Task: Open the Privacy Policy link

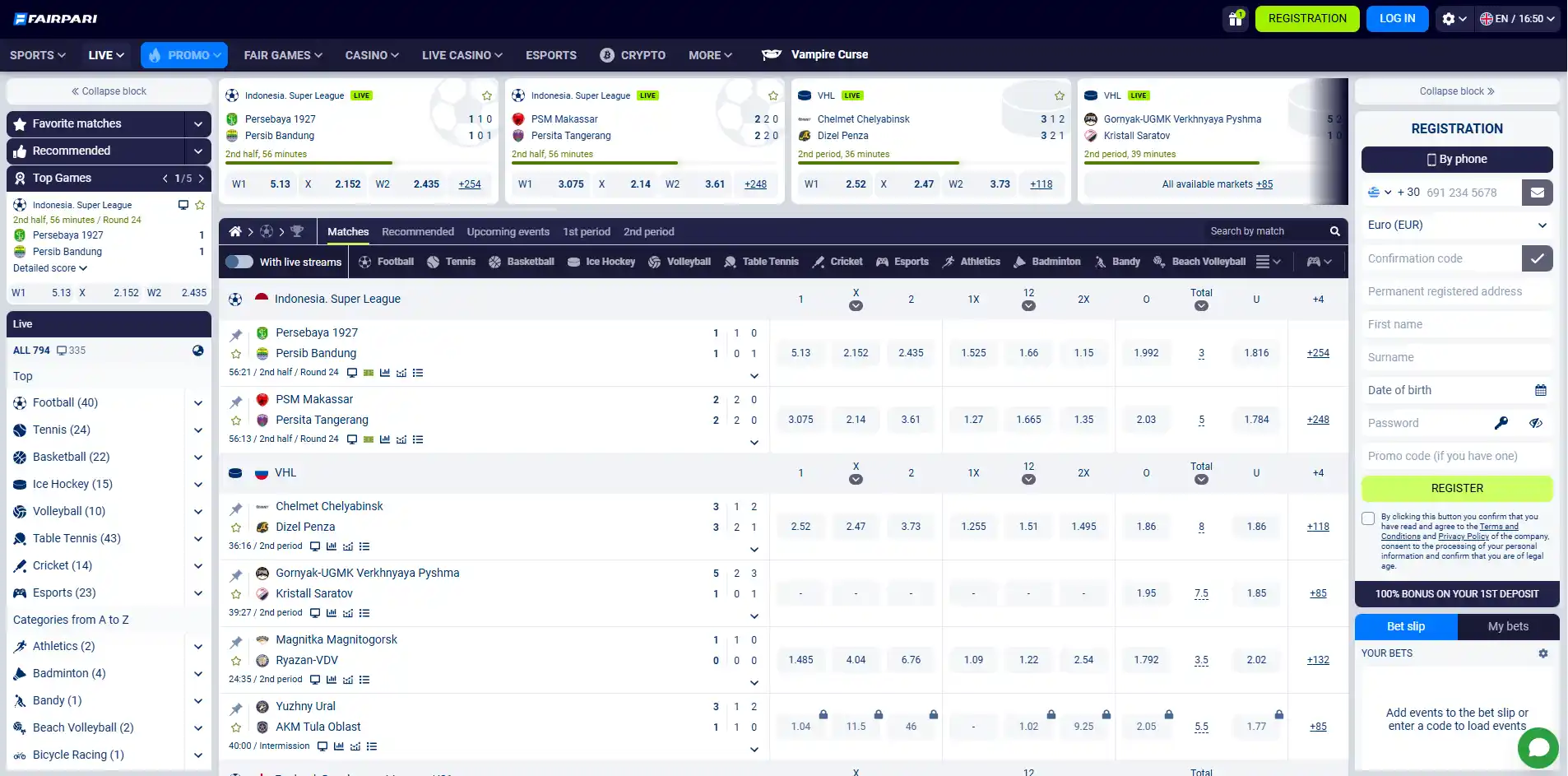Action: tap(1464, 537)
